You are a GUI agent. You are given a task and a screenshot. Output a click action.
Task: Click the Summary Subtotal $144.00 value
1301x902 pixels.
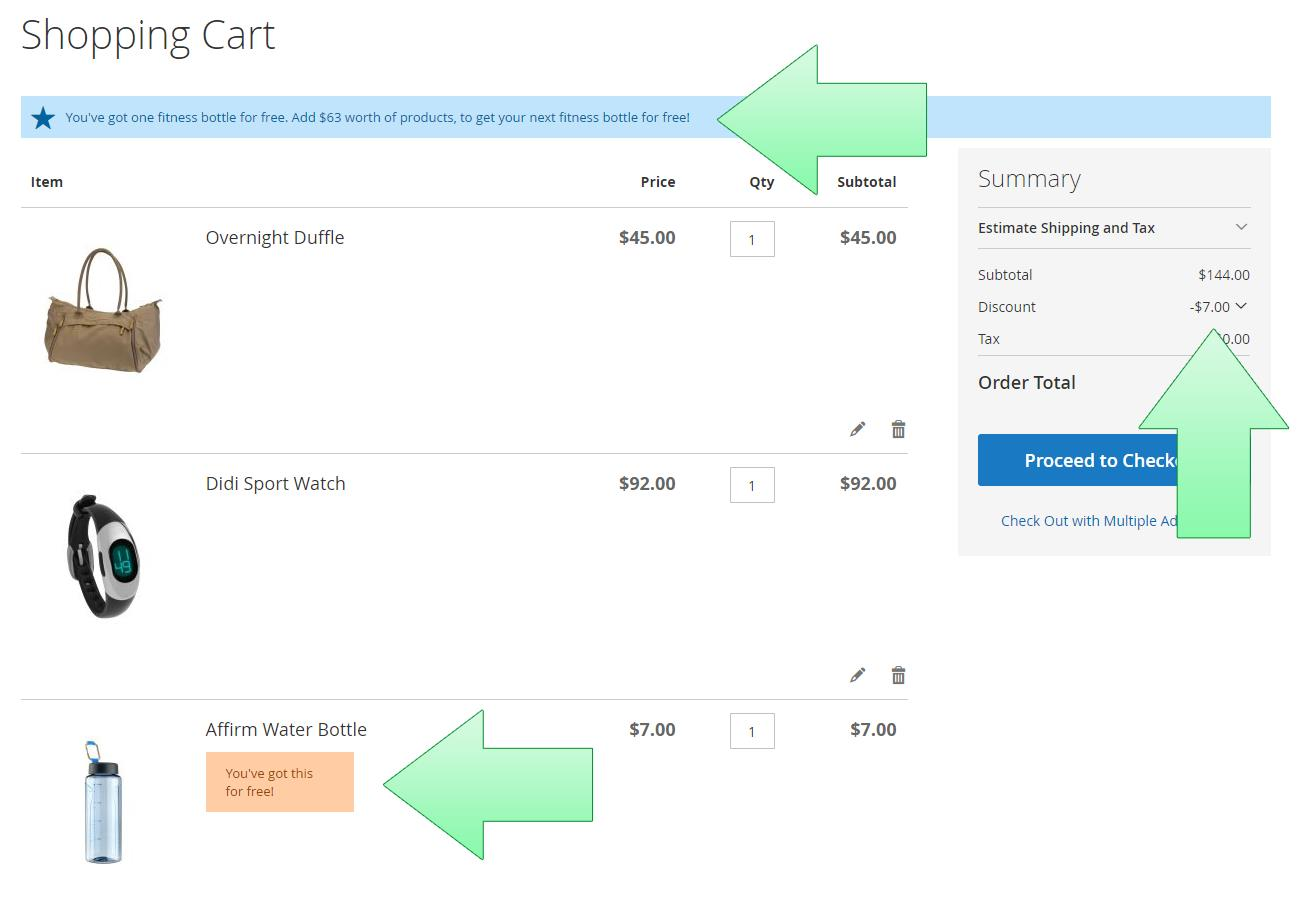click(x=1224, y=275)
